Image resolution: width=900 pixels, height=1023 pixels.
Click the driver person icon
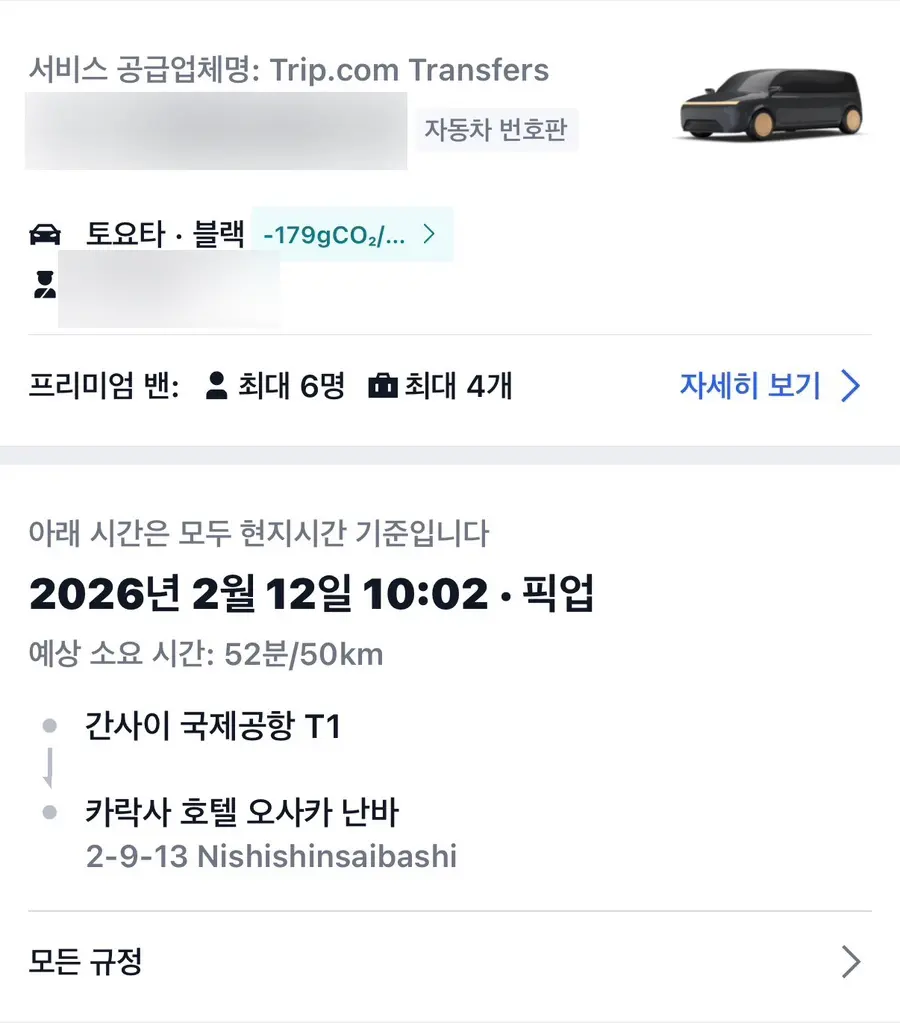(x=44, y=285)
